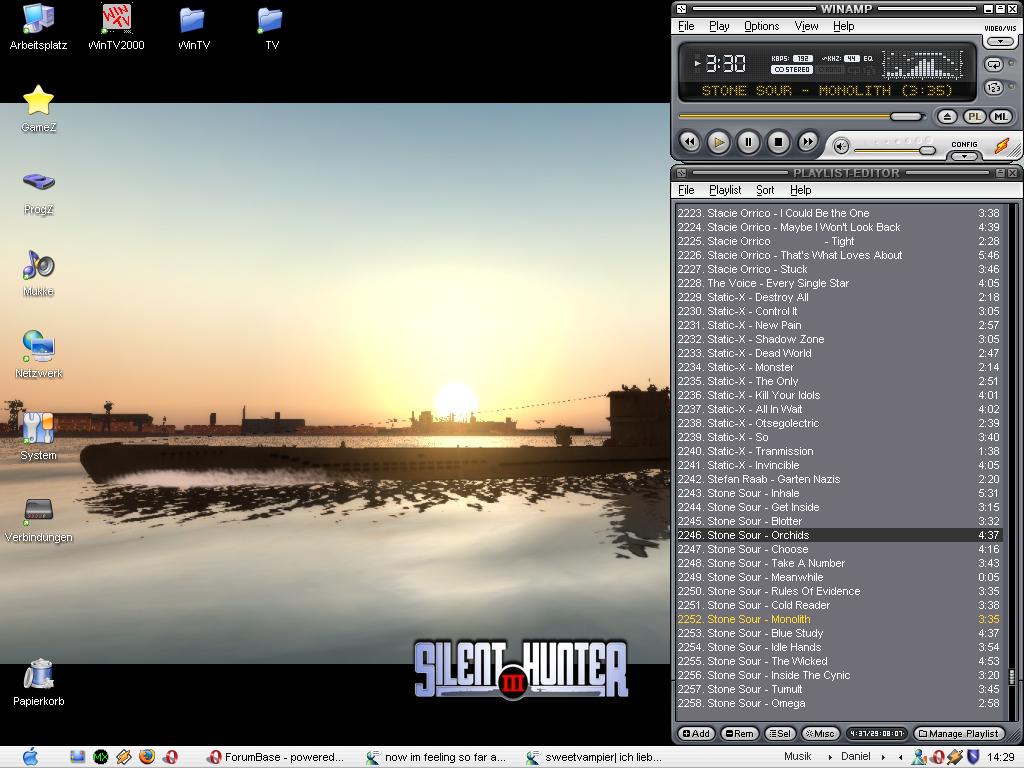Open Winamp File menu
1024x768 pixels.
(x=686, y=26)
